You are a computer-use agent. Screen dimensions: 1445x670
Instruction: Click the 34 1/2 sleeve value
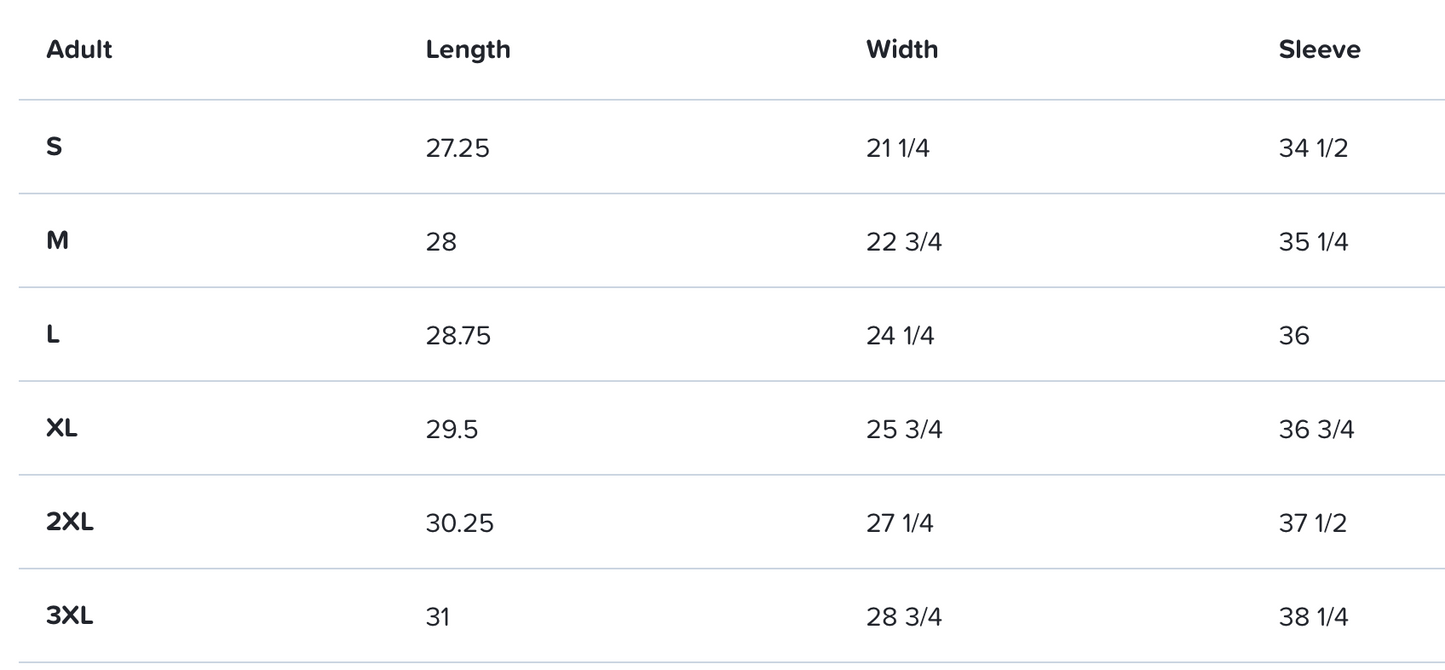coord(1313,149)
